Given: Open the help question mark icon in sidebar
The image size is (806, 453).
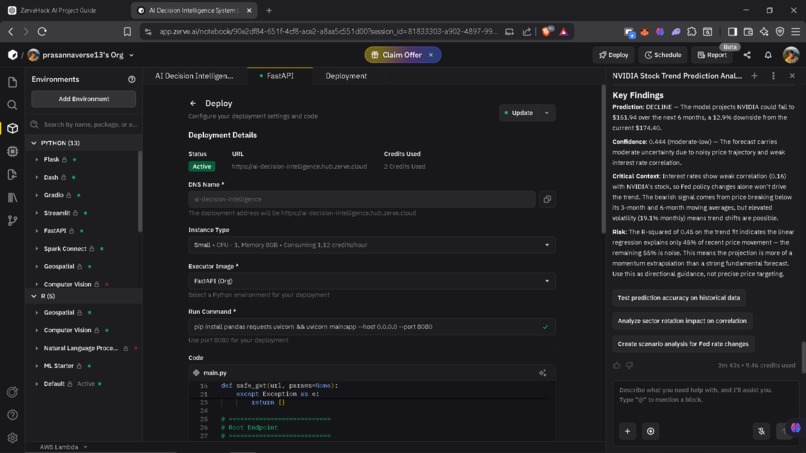Looking at the screenshot, I should [x=12, y=415].
